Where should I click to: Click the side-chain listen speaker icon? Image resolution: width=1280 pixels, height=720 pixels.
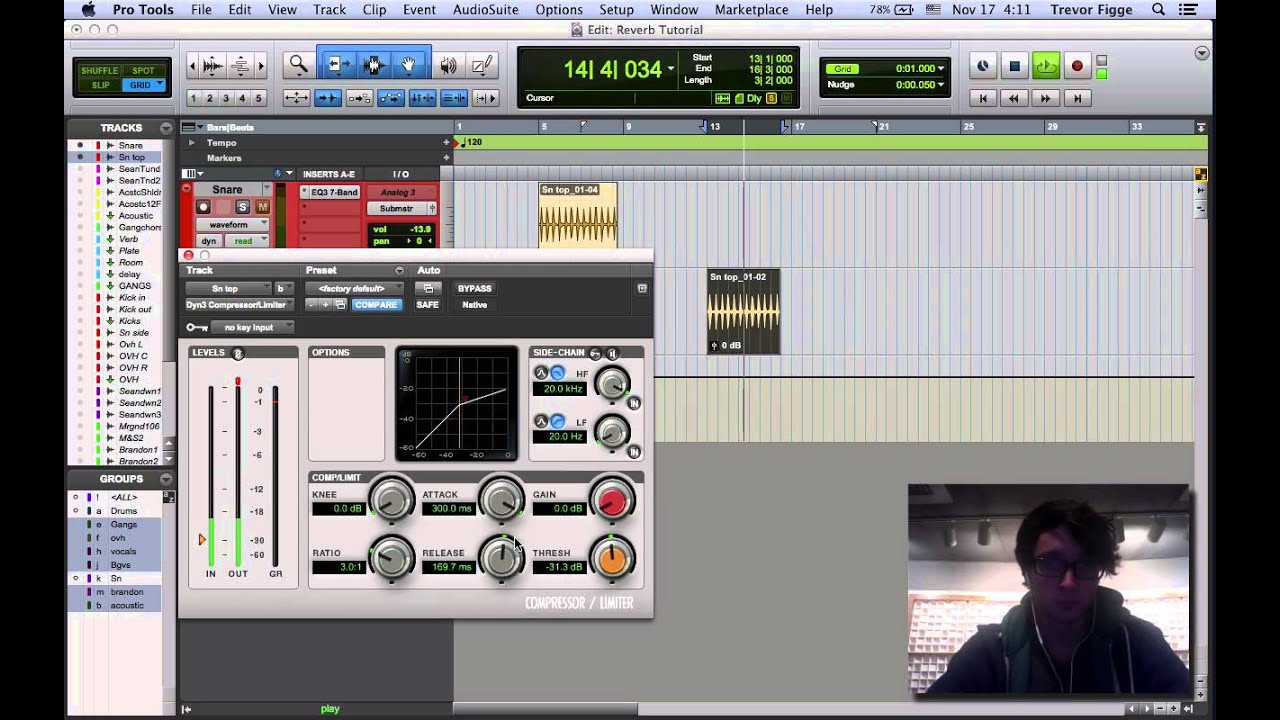point(613,353)
